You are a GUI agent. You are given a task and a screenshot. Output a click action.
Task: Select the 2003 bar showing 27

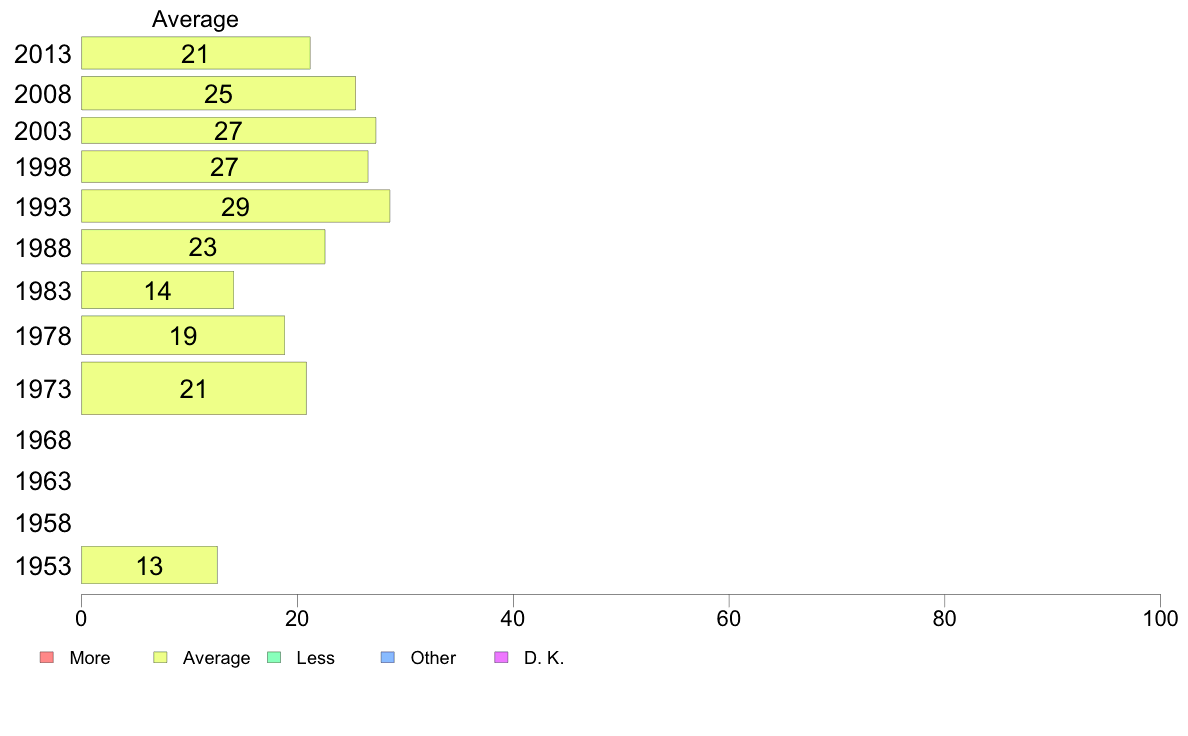pos(228,130)
